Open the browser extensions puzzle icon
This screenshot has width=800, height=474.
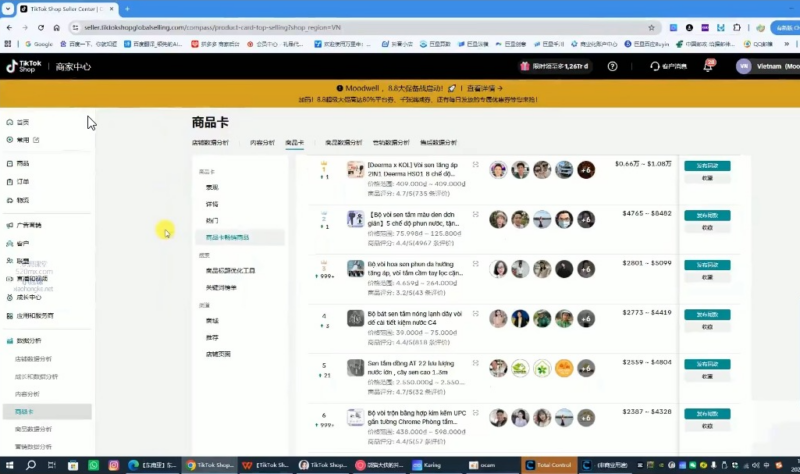(x=737, y=28)
